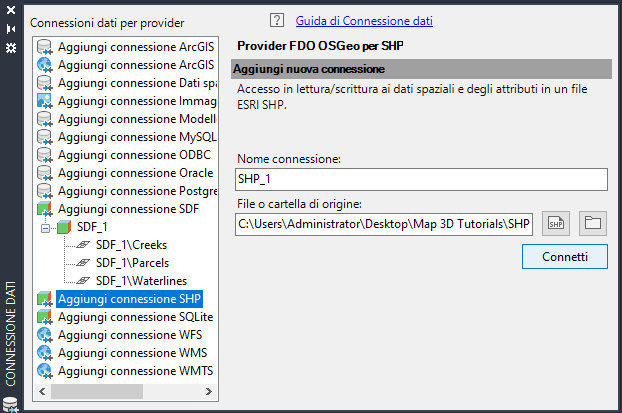Click the palette properties gear icon
This screenshot has height=413, width=622.
[x=11, y=48]
